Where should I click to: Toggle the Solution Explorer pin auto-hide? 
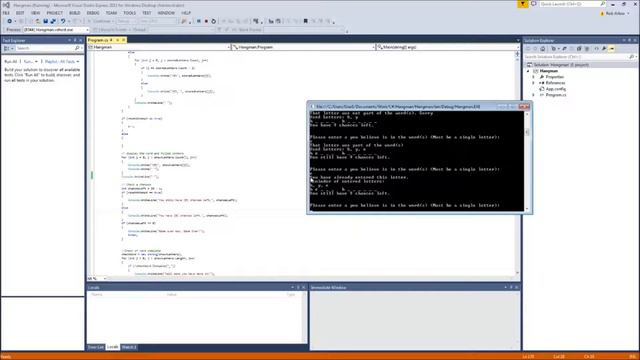pyautogui.click(x=629, y=40)
